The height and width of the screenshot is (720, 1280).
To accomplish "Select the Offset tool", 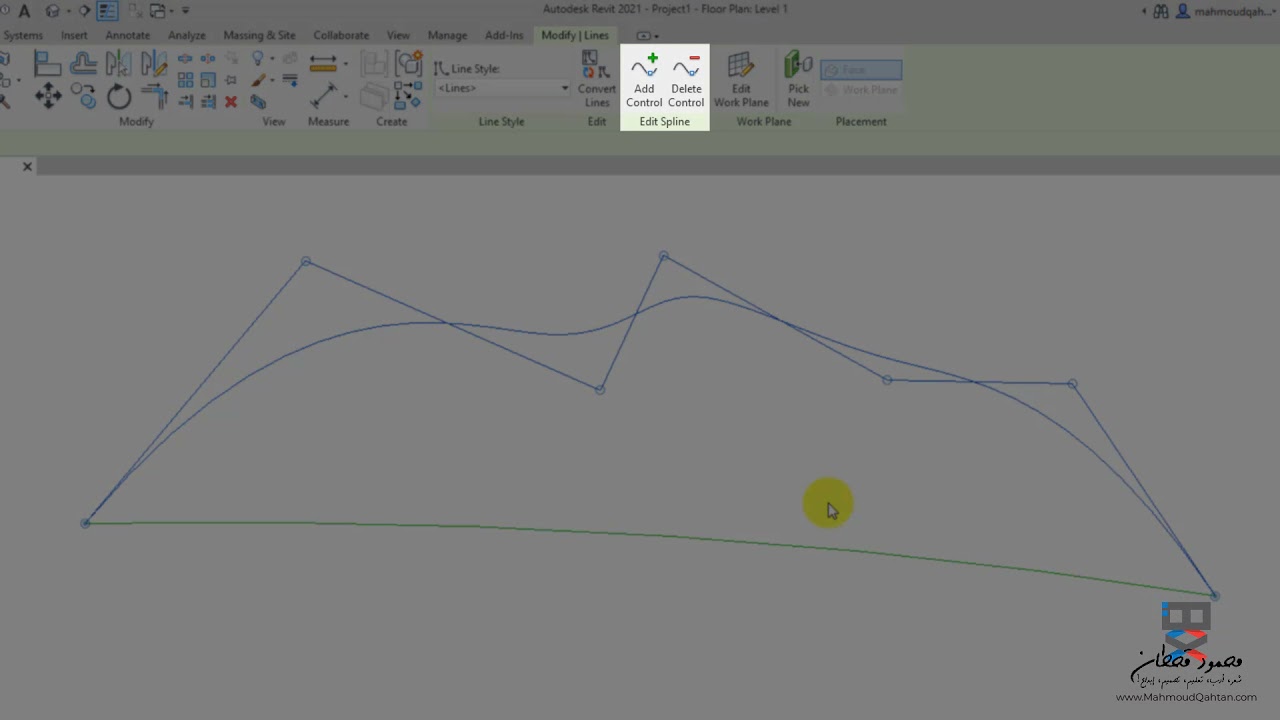I will [84, 63].
